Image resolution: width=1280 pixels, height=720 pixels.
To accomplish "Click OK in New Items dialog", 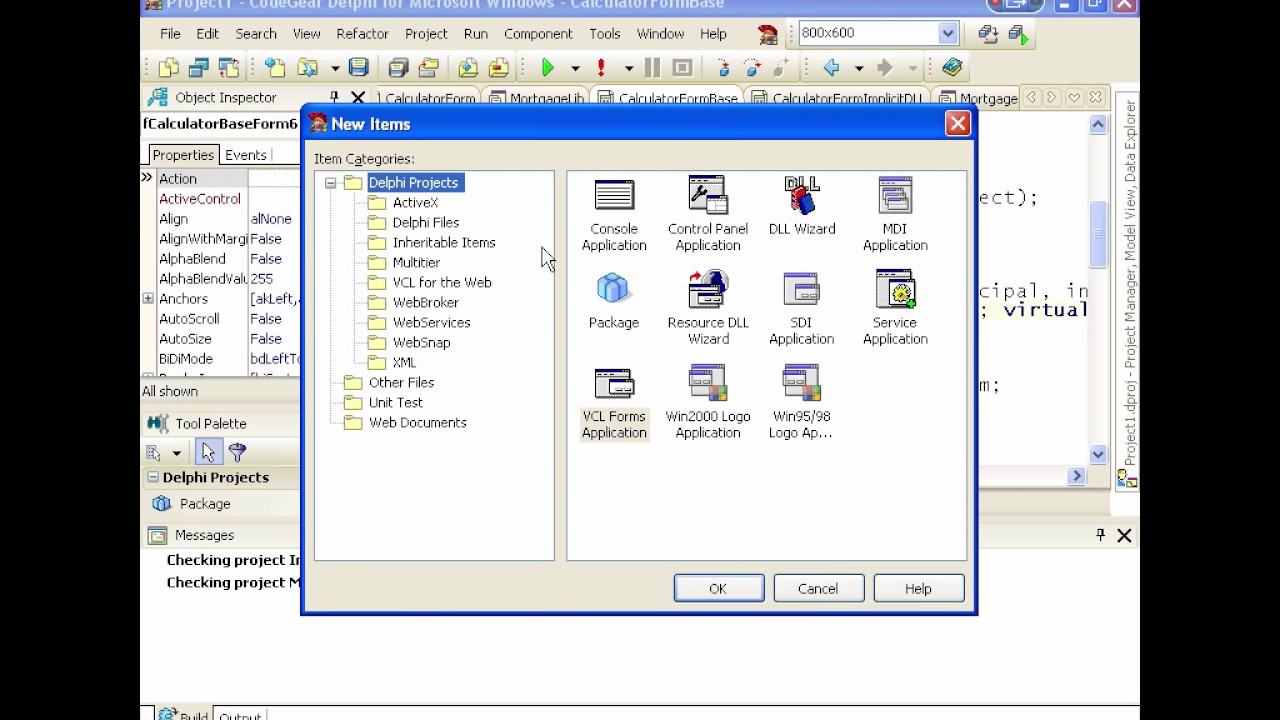I will coord(718,588).
